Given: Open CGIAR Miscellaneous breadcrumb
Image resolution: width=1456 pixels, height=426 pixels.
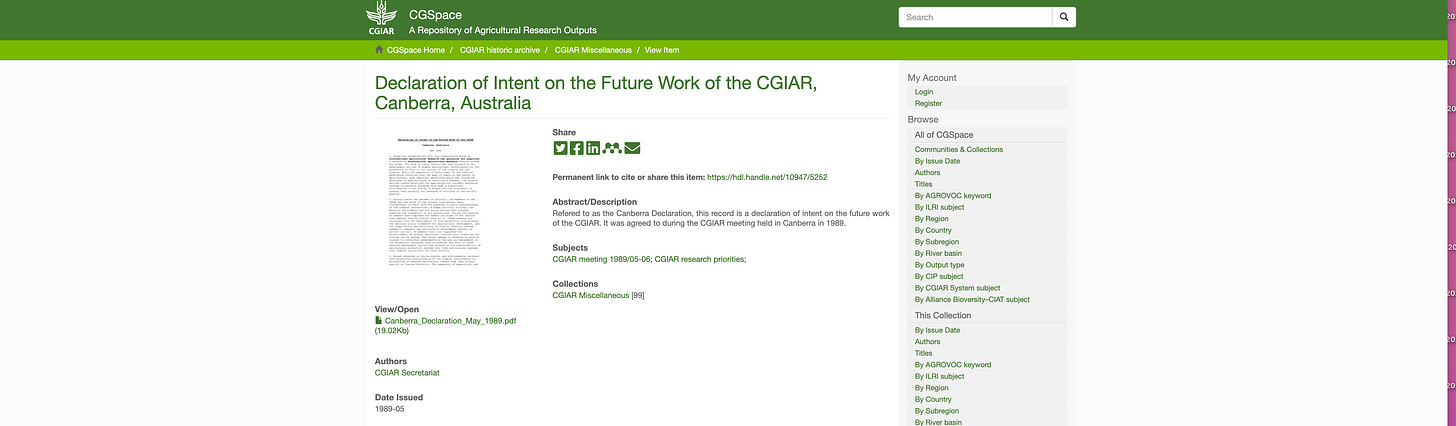Looking at the screenshot, I should 593,49.
